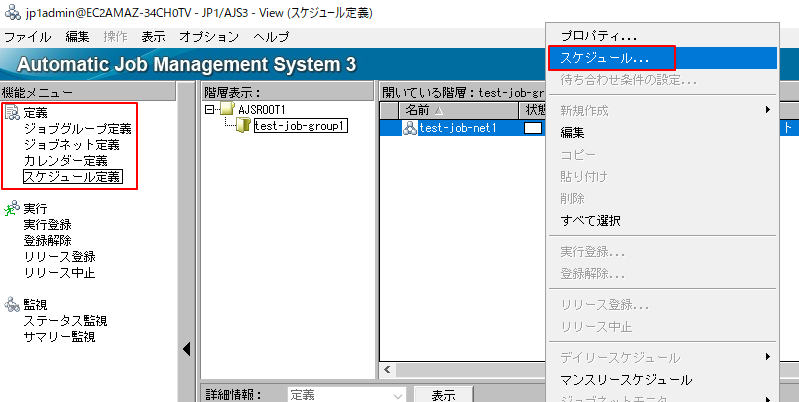
Task: Click the jobnet icon beside test-job-net1
Action: (x=410, y=128)
